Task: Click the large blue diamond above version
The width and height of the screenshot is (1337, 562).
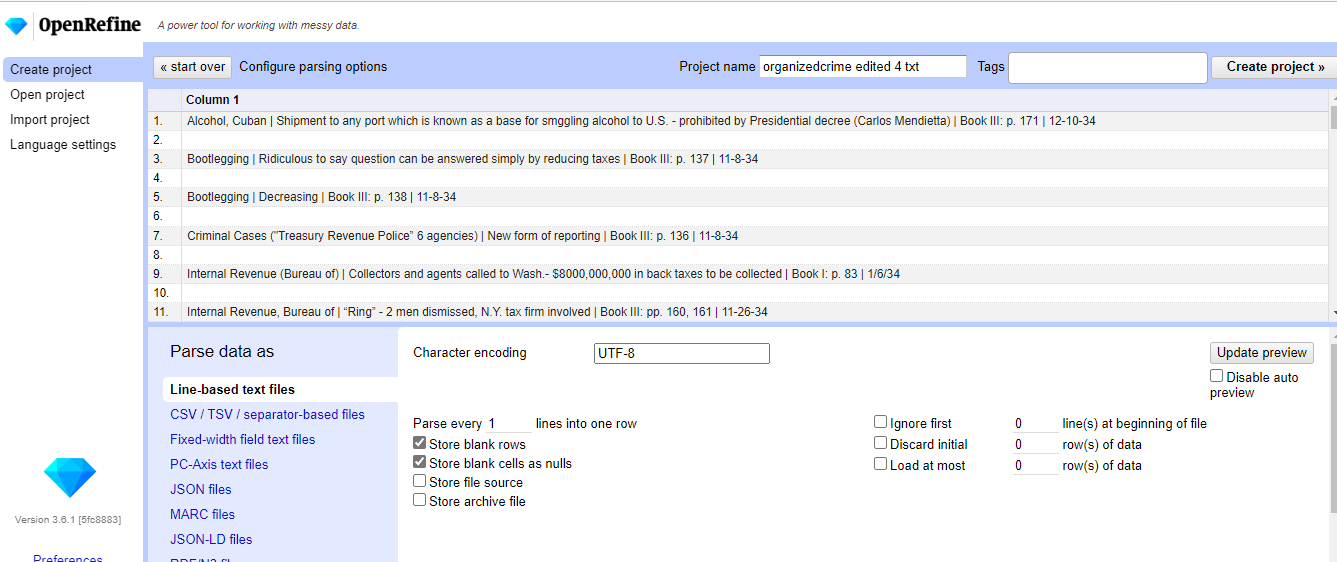Action: tap(70, 478)
